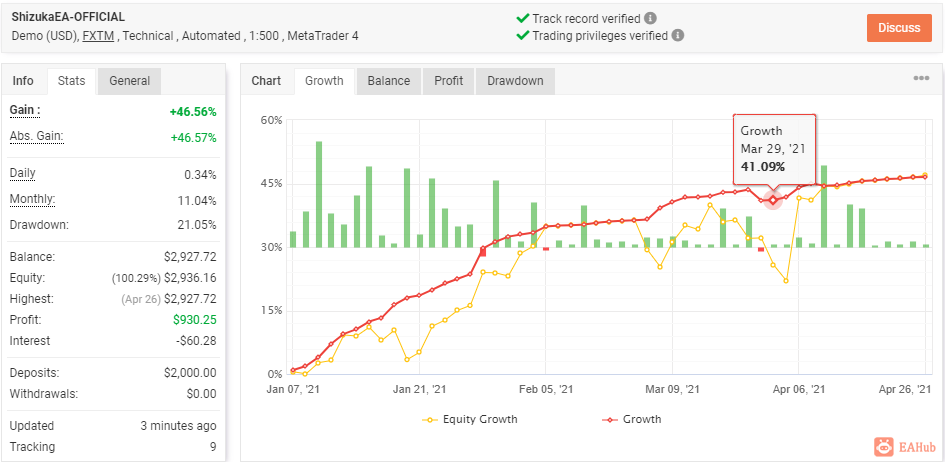Click the $0.00 withdrawals value
Image resolution: width=945 pixels, height=462 pixels.
click(203, 394)
